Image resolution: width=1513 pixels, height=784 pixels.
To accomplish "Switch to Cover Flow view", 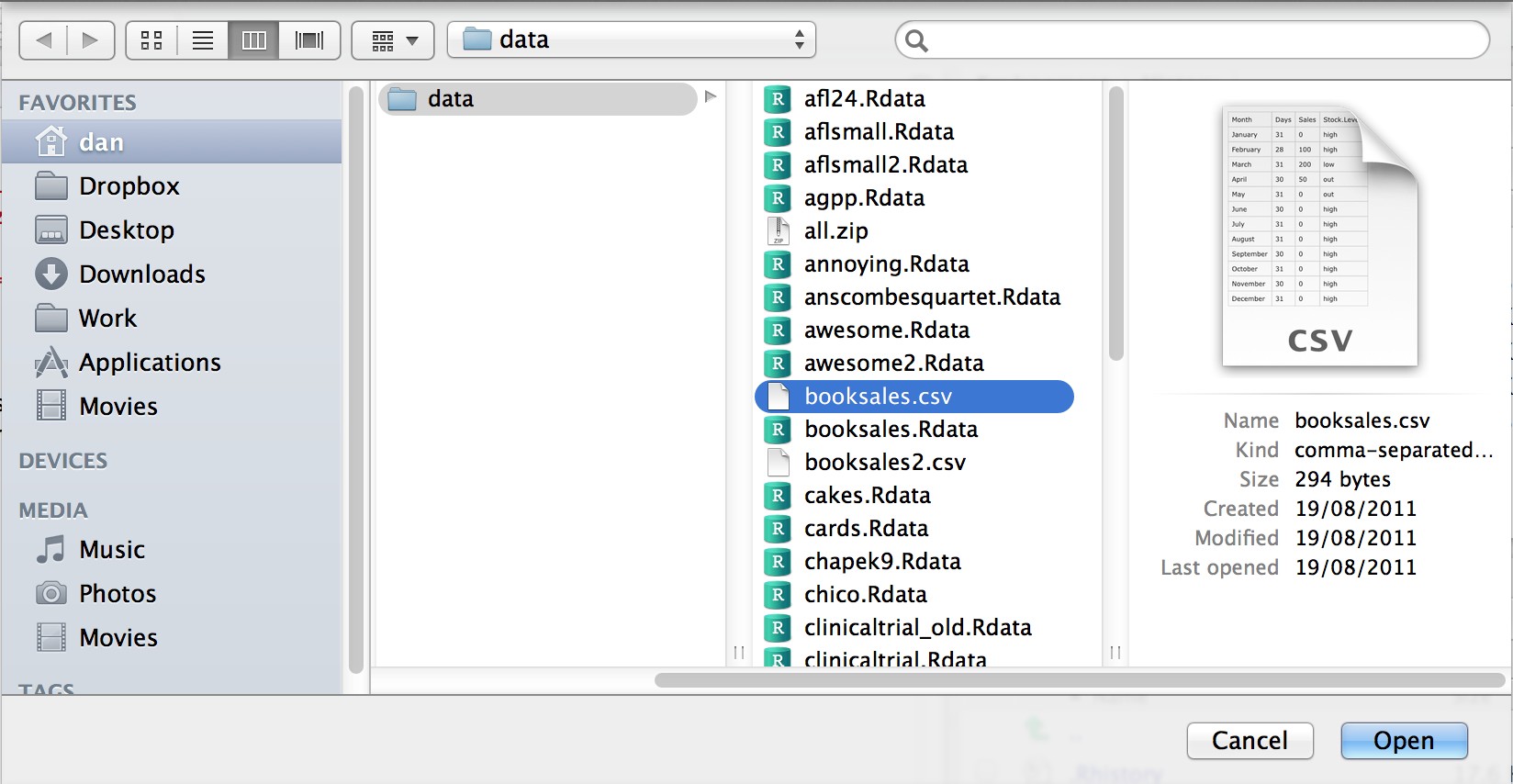I will tap(309, 40).
